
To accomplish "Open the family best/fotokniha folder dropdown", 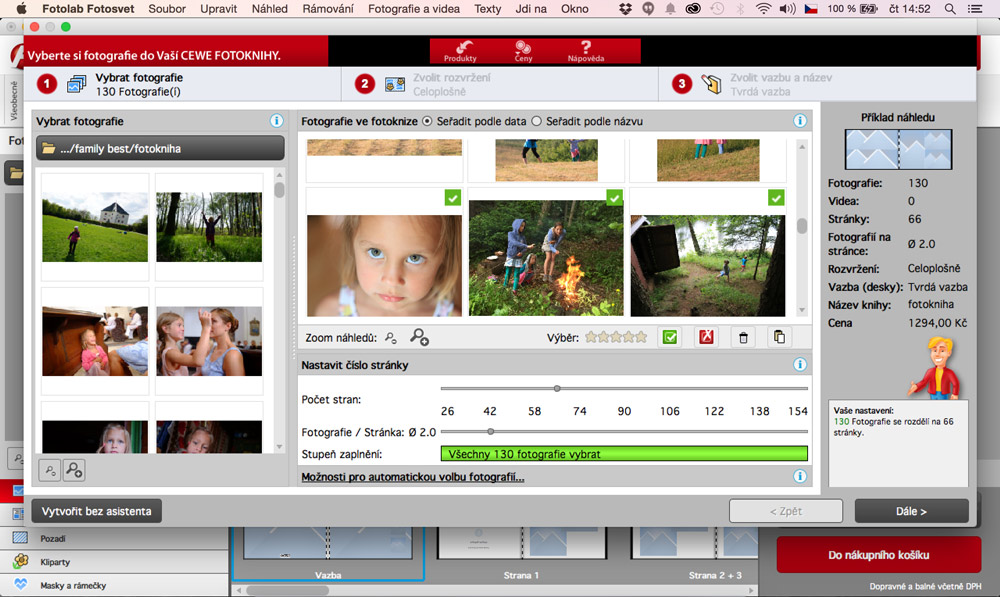I will 160,148.
